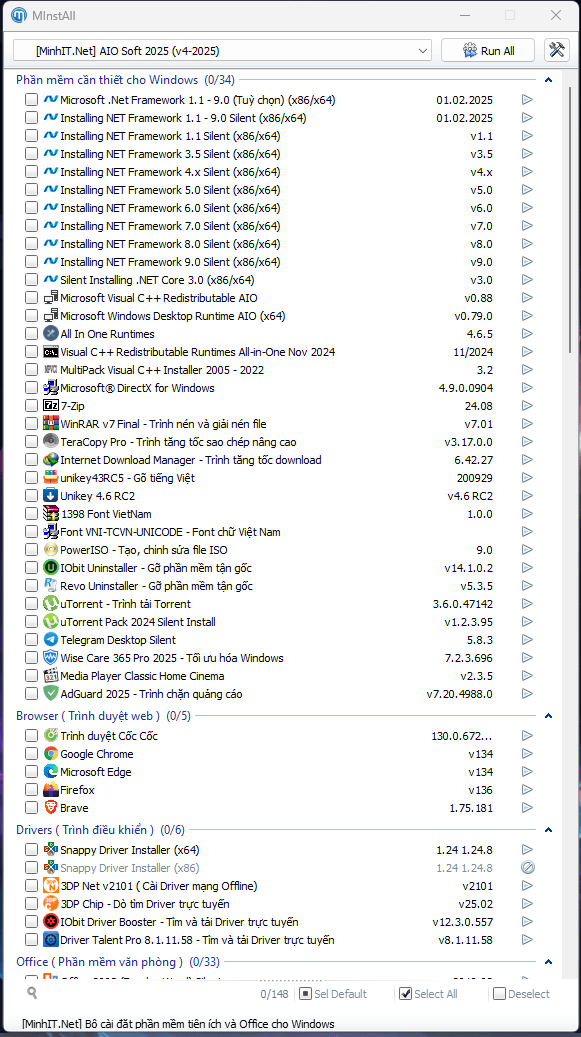This screenshot has width=581, height=1037.
Task: Click the 0/148 selection counter
Action: point(274,993)
